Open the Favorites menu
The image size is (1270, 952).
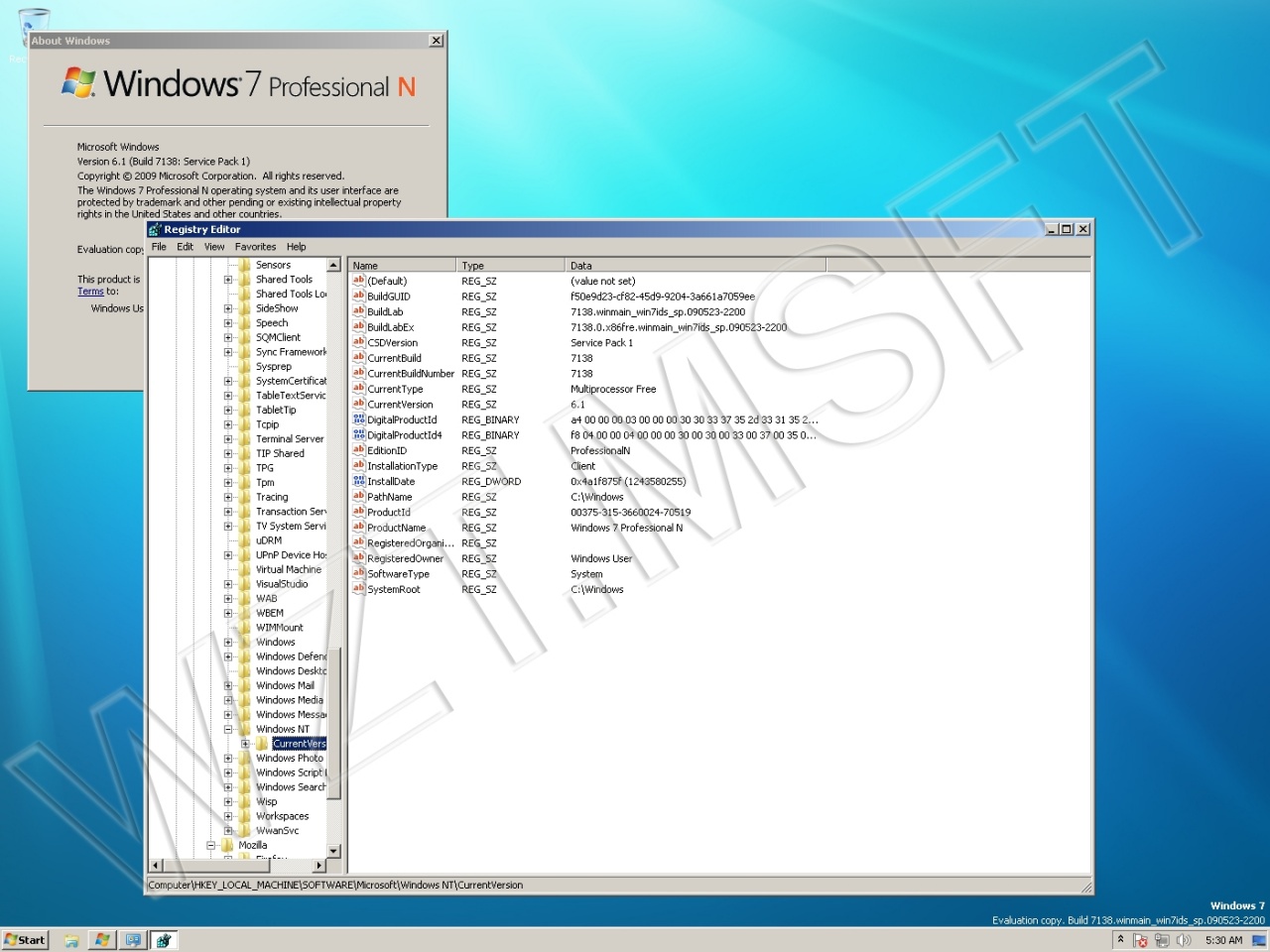pos(255,247)
